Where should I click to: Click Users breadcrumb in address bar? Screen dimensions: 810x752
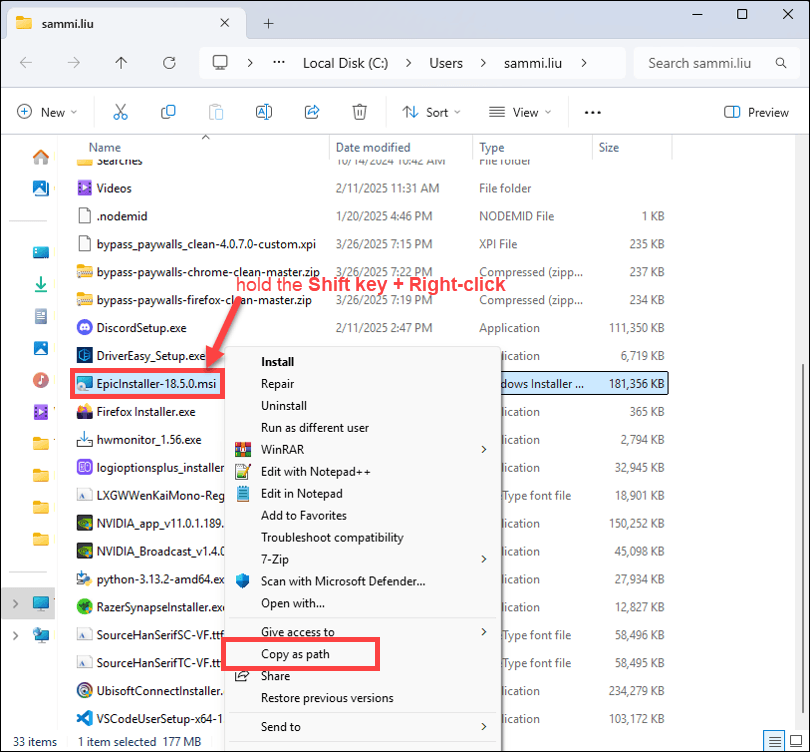point(446,63)
